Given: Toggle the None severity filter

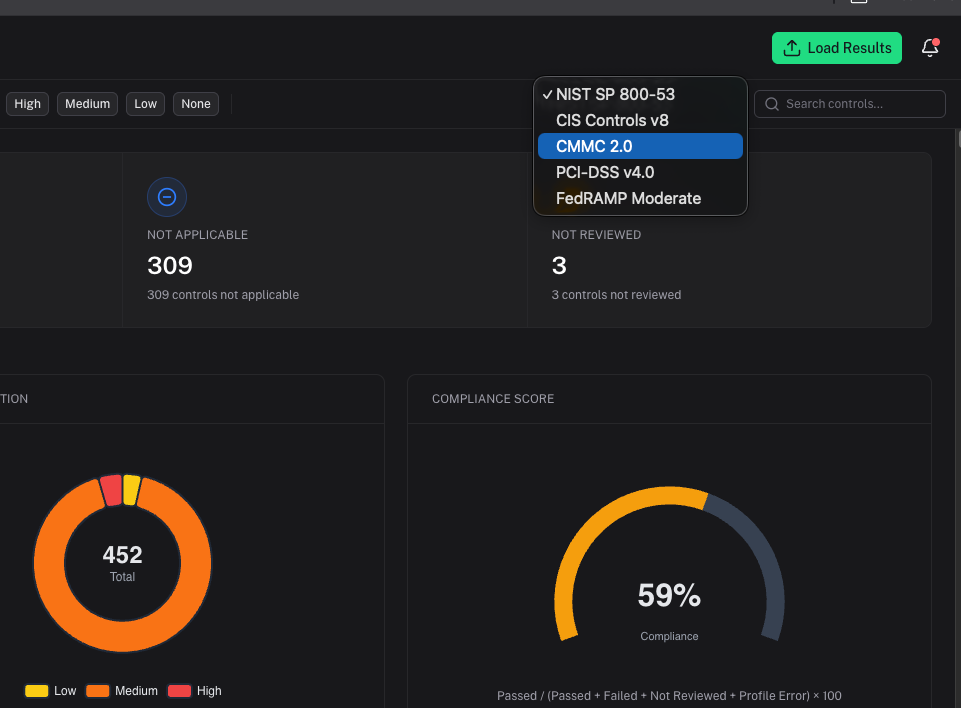Looking at the screenshot, I should click(196, 104).
